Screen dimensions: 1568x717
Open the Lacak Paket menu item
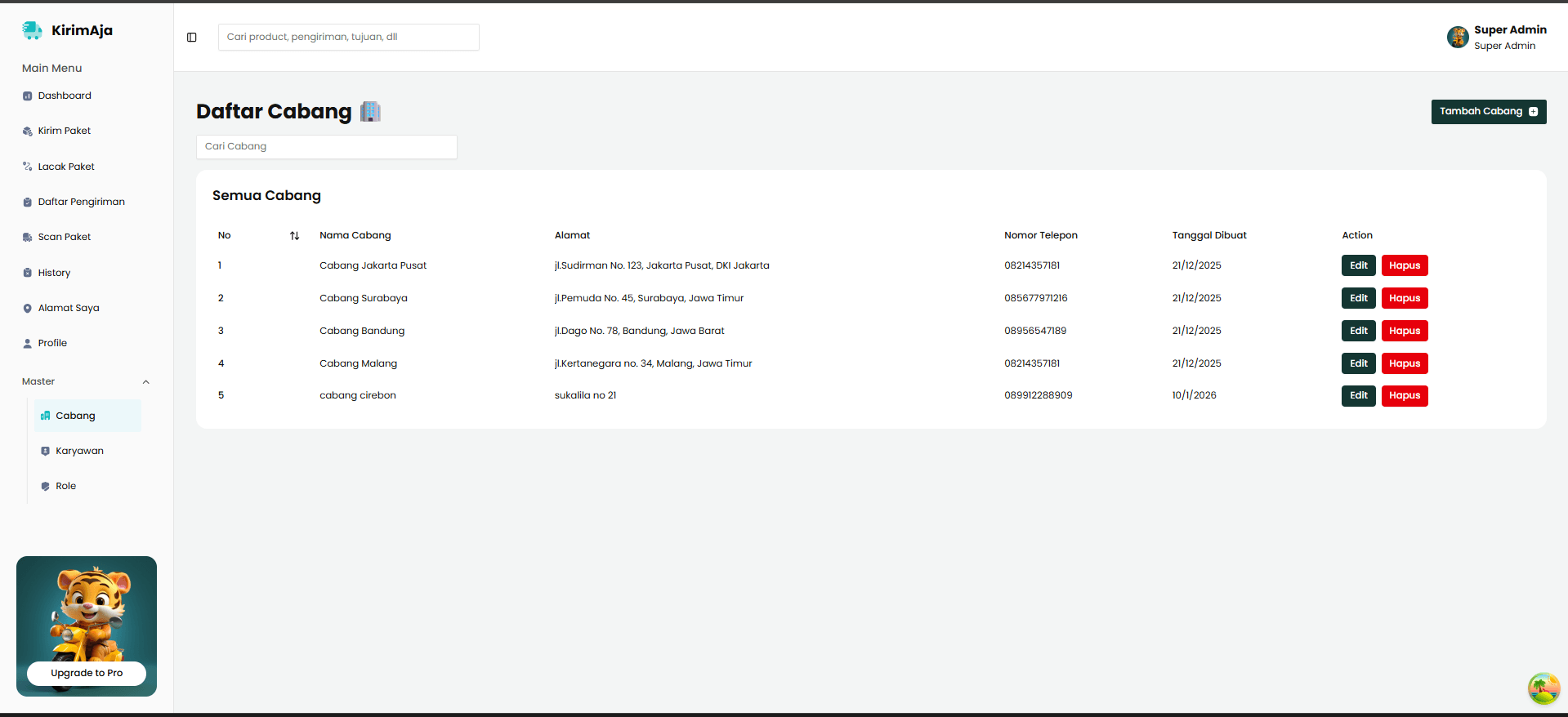pos(66,167)
